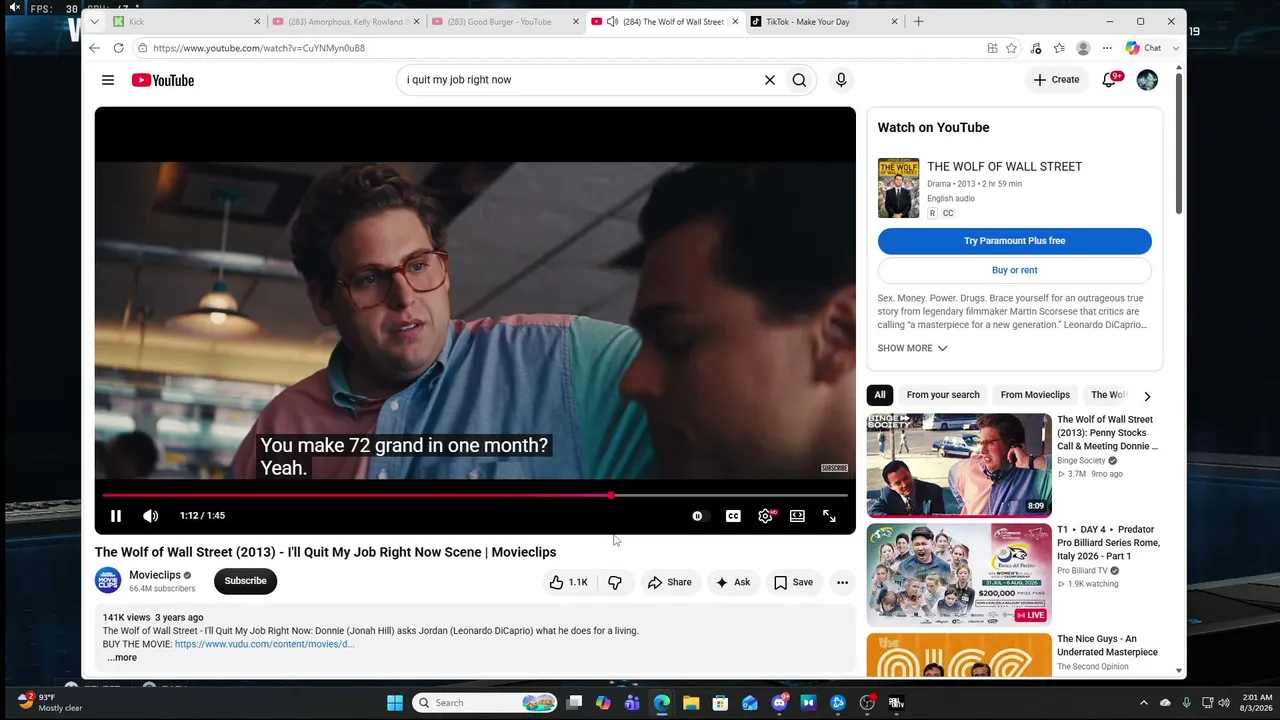Open The Wolf of Wall Street movie poster
Image resolution: width=1280 pixels, height=720 pixels.
[898, 188]
